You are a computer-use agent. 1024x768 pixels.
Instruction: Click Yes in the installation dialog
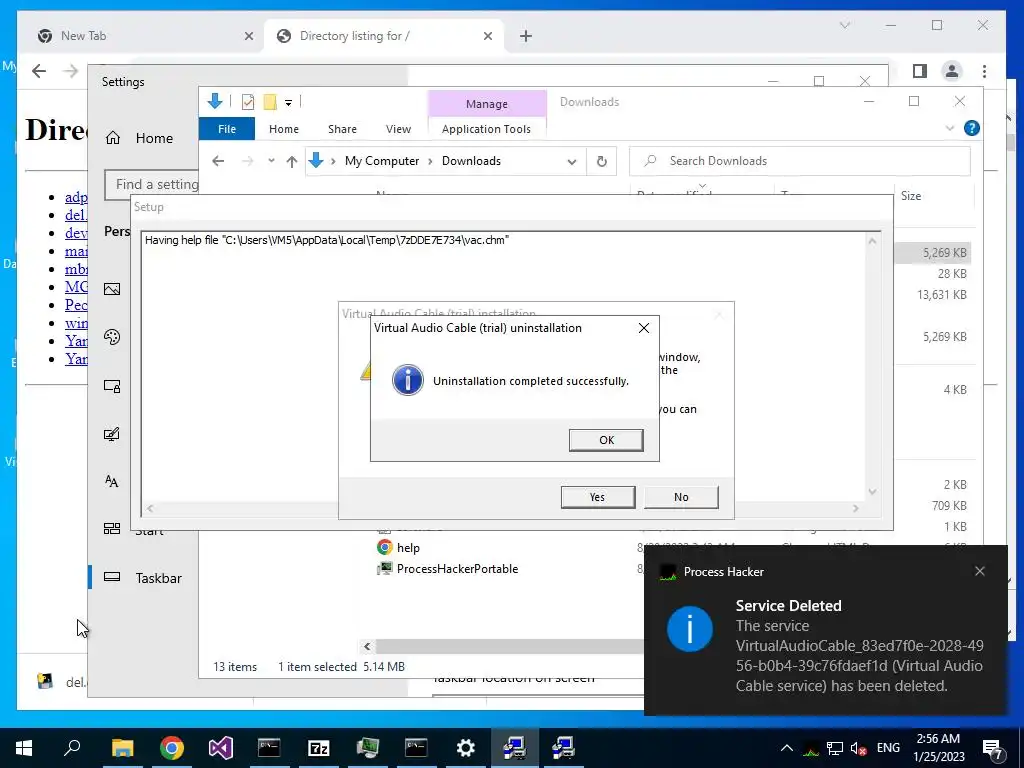point(598,497)
